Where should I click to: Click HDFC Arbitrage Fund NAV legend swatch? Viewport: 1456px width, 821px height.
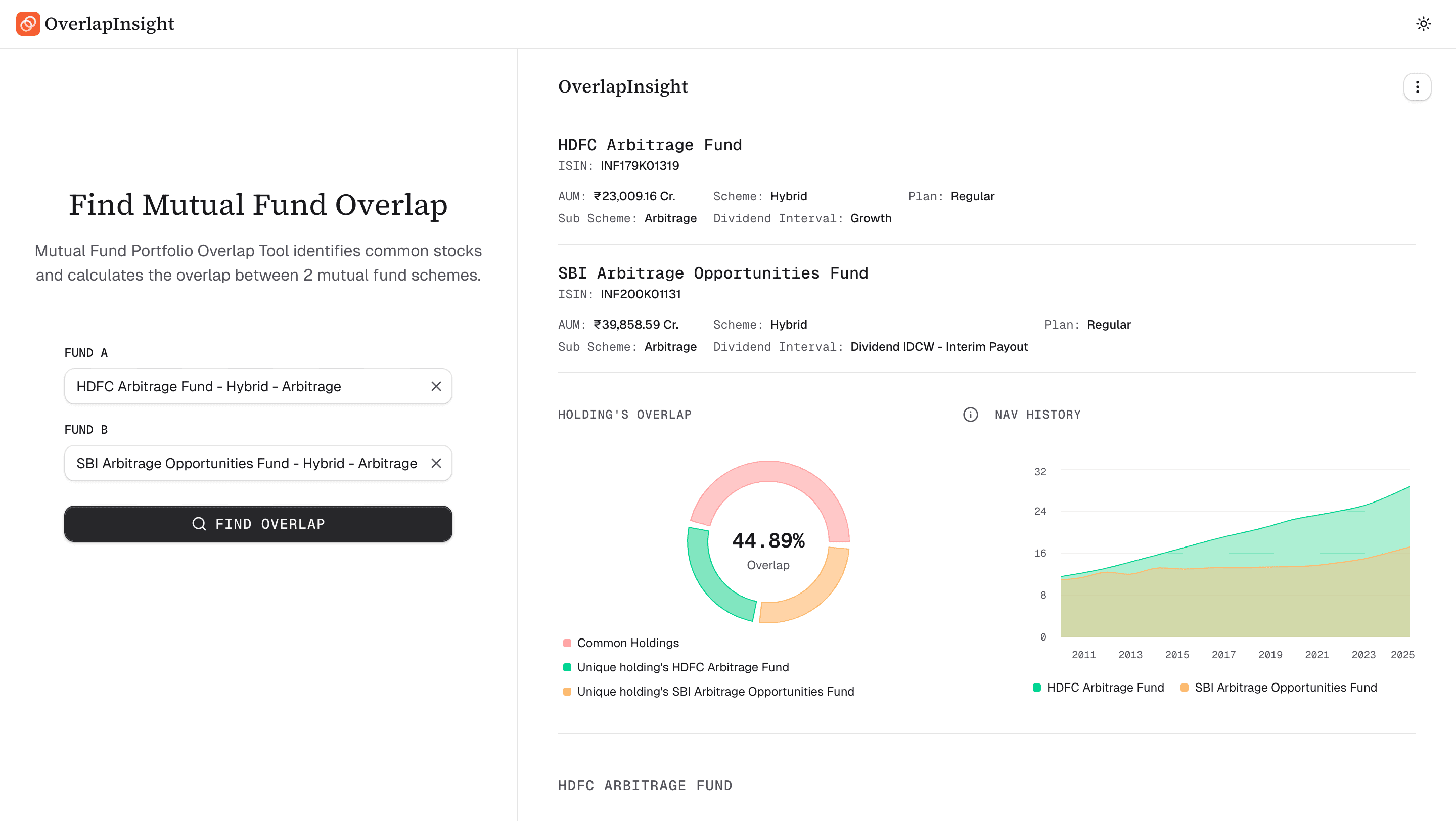(x=1036, y=687)
